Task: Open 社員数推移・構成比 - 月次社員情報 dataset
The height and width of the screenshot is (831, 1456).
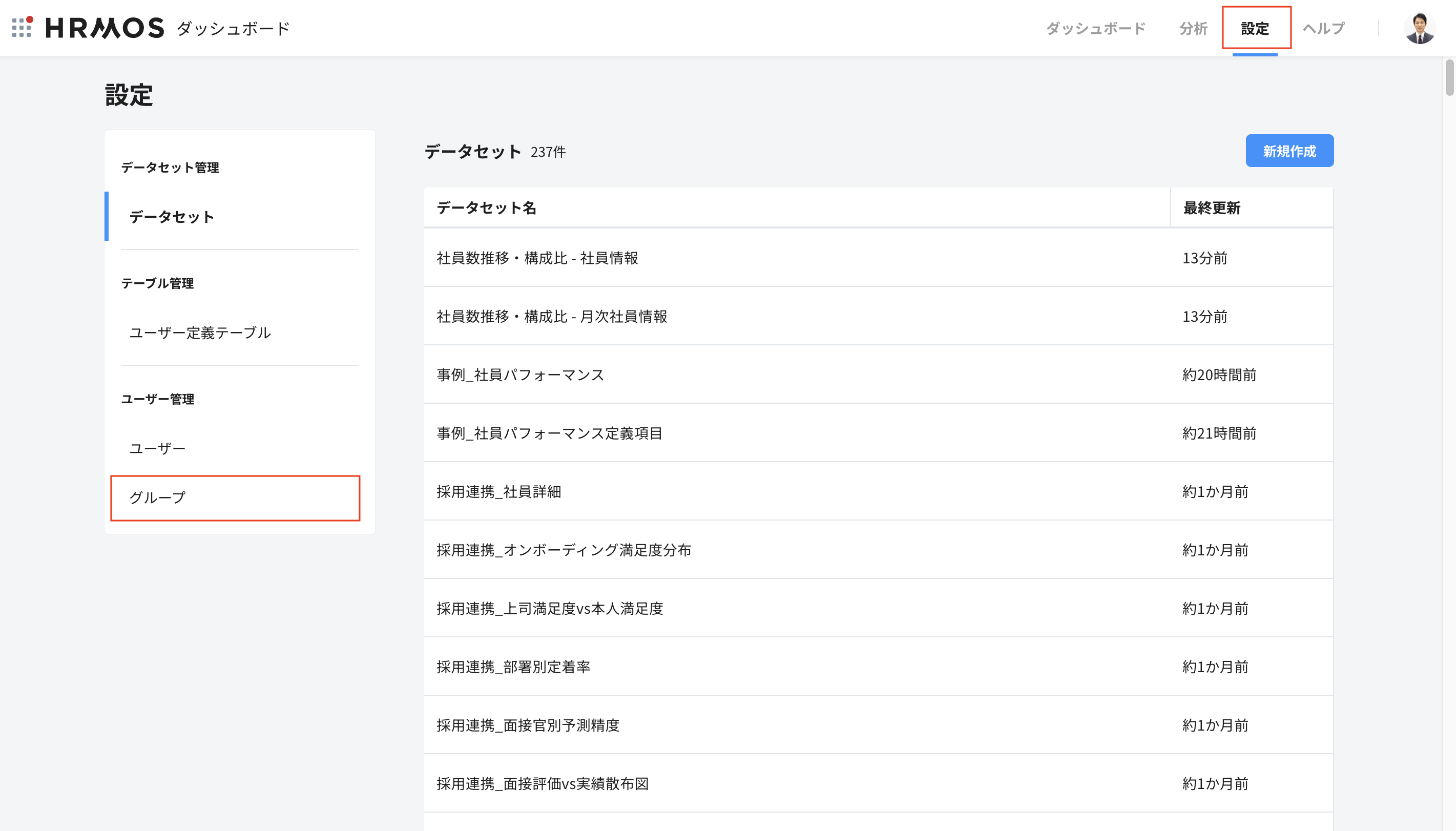Action: click(x=552, y=316)
